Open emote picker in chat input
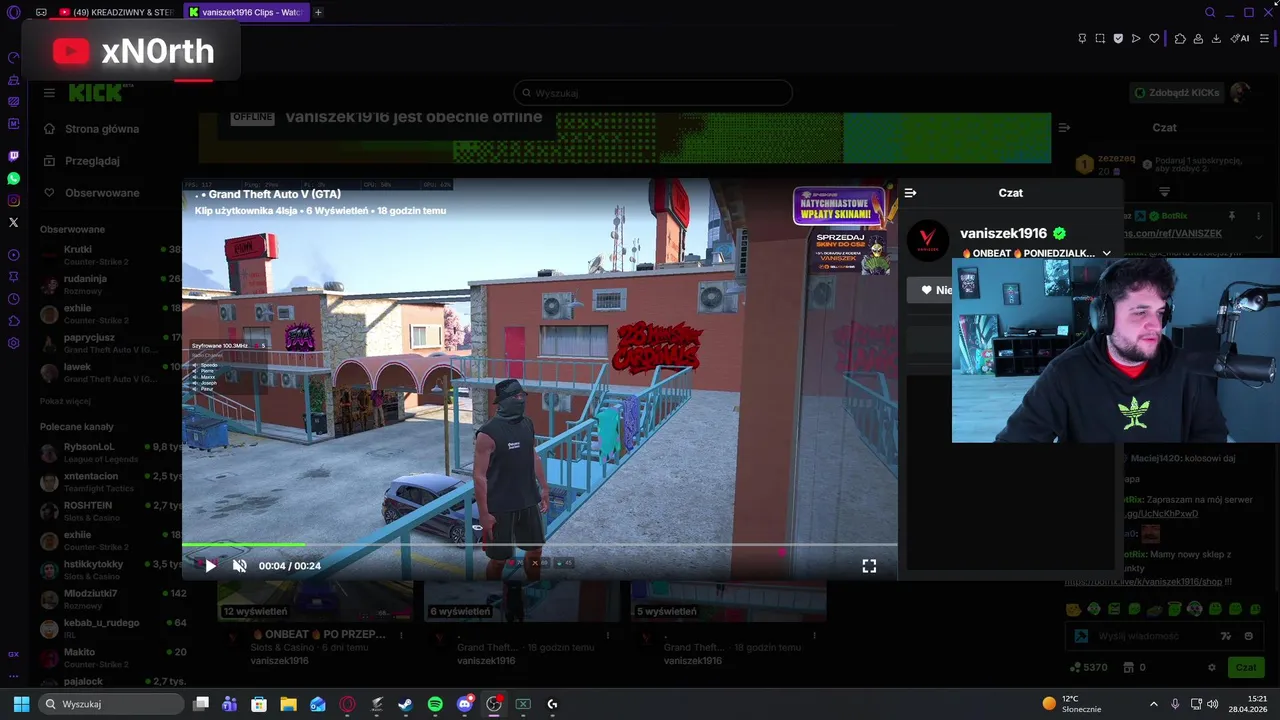Screen dimensions: 1280x720 pyautogui.click(x=1248, y=636)
